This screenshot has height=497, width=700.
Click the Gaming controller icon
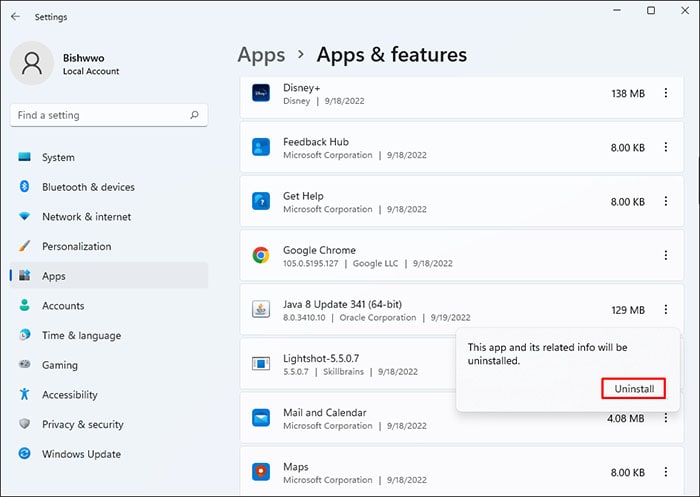click(x=25, y=364)
